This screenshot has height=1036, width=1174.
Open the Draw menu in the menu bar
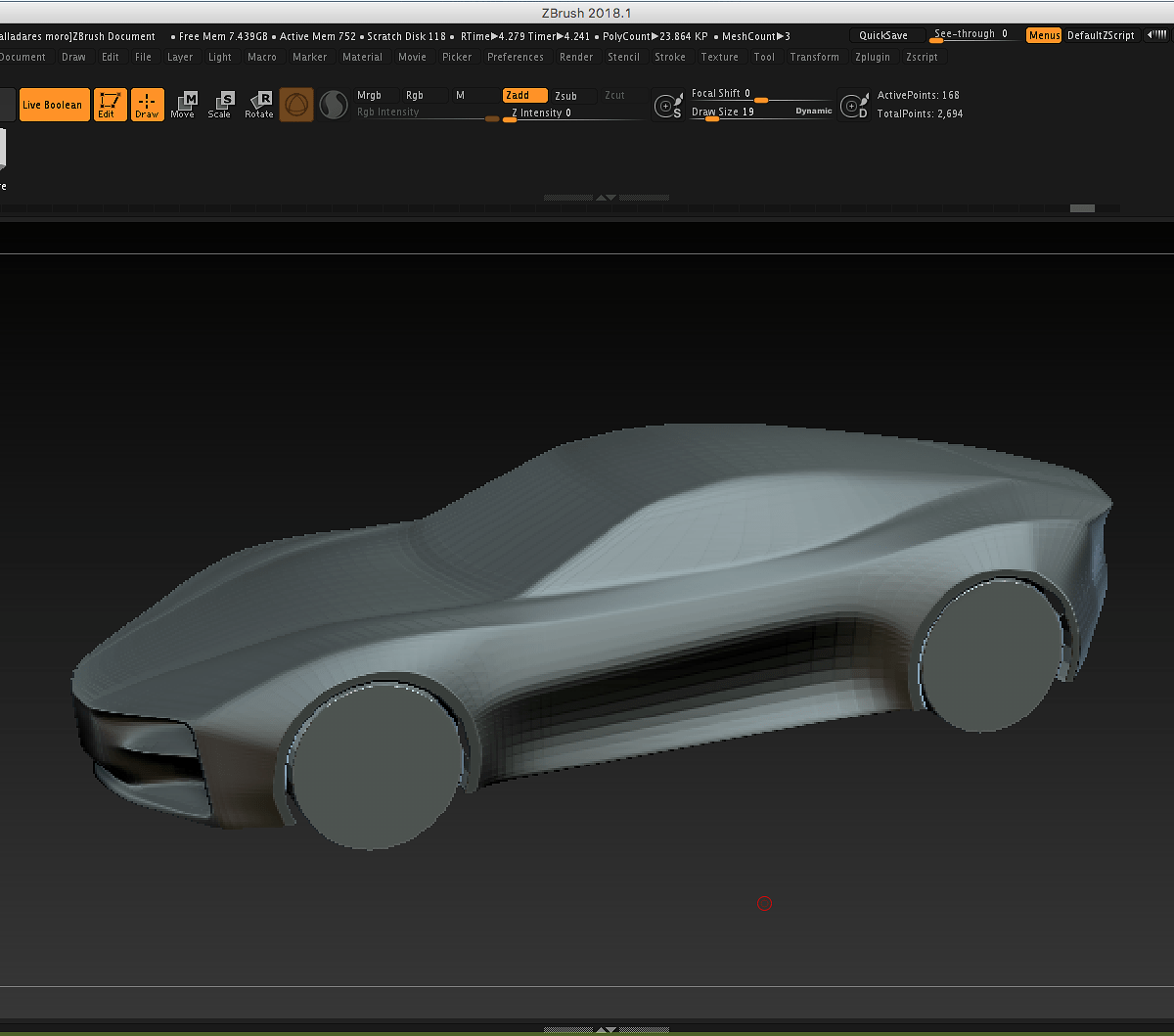pos(74,57)
